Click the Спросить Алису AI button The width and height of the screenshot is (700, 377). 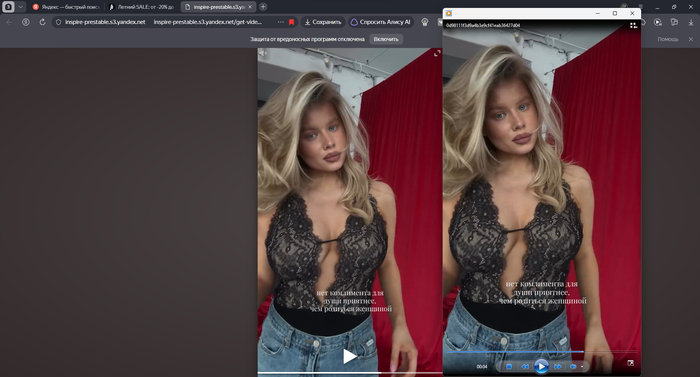pos(381,22)
